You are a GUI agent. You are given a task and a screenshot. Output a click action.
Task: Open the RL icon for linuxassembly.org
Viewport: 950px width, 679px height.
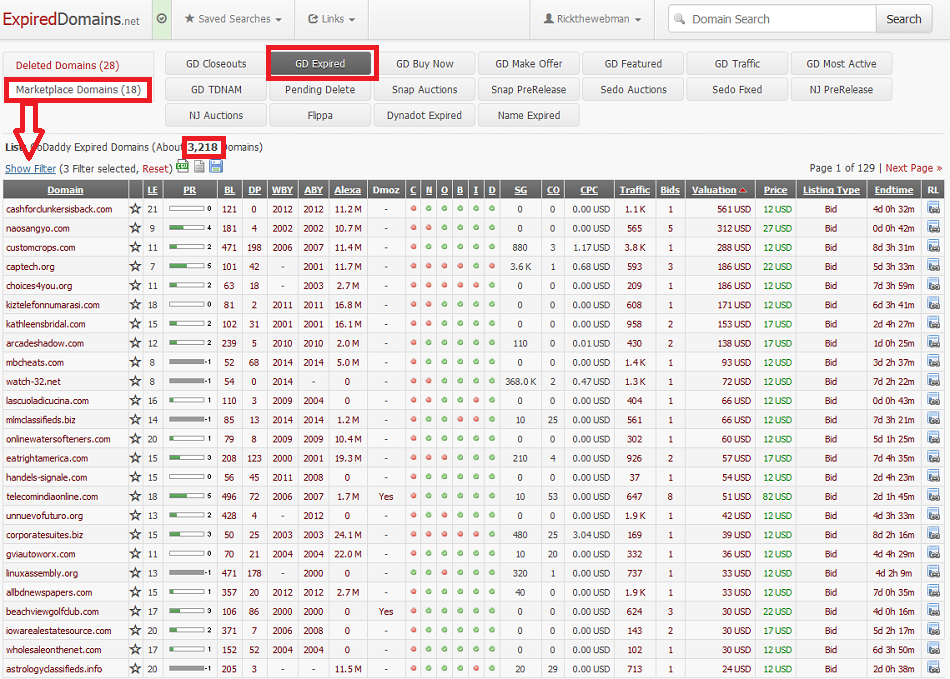(933, 573)
